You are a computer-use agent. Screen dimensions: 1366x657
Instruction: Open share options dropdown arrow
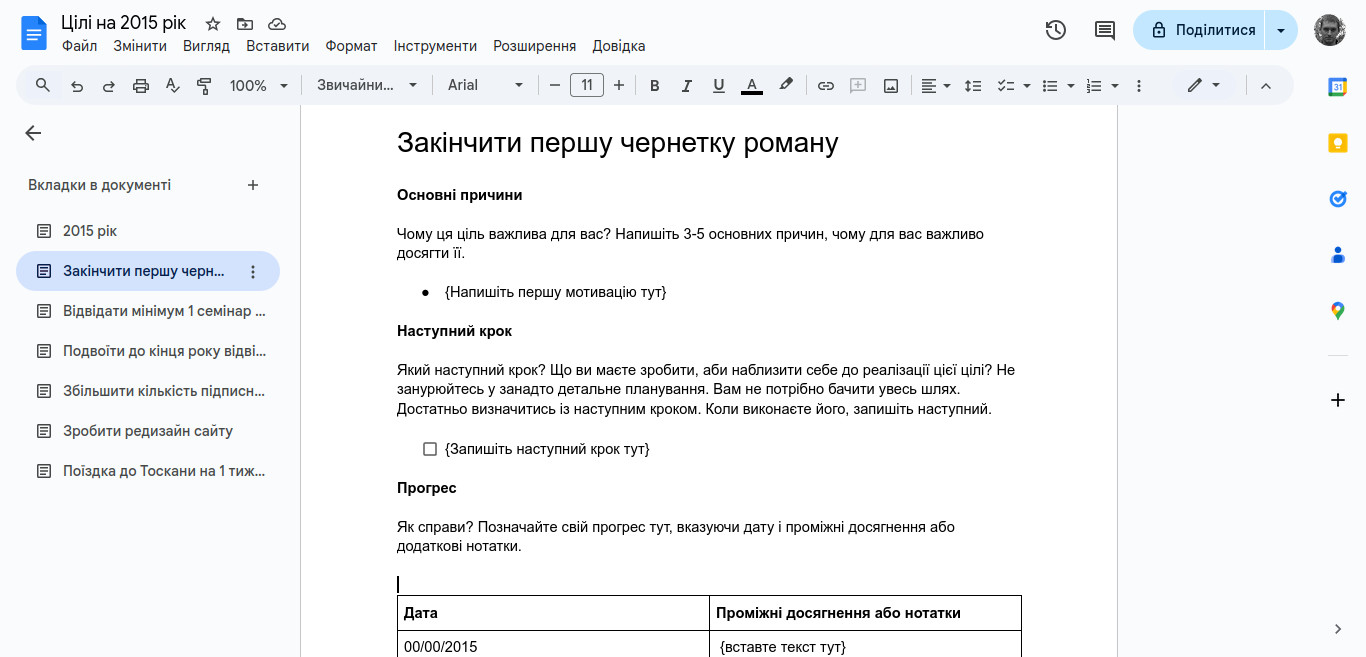click(x=1281, y=30)
